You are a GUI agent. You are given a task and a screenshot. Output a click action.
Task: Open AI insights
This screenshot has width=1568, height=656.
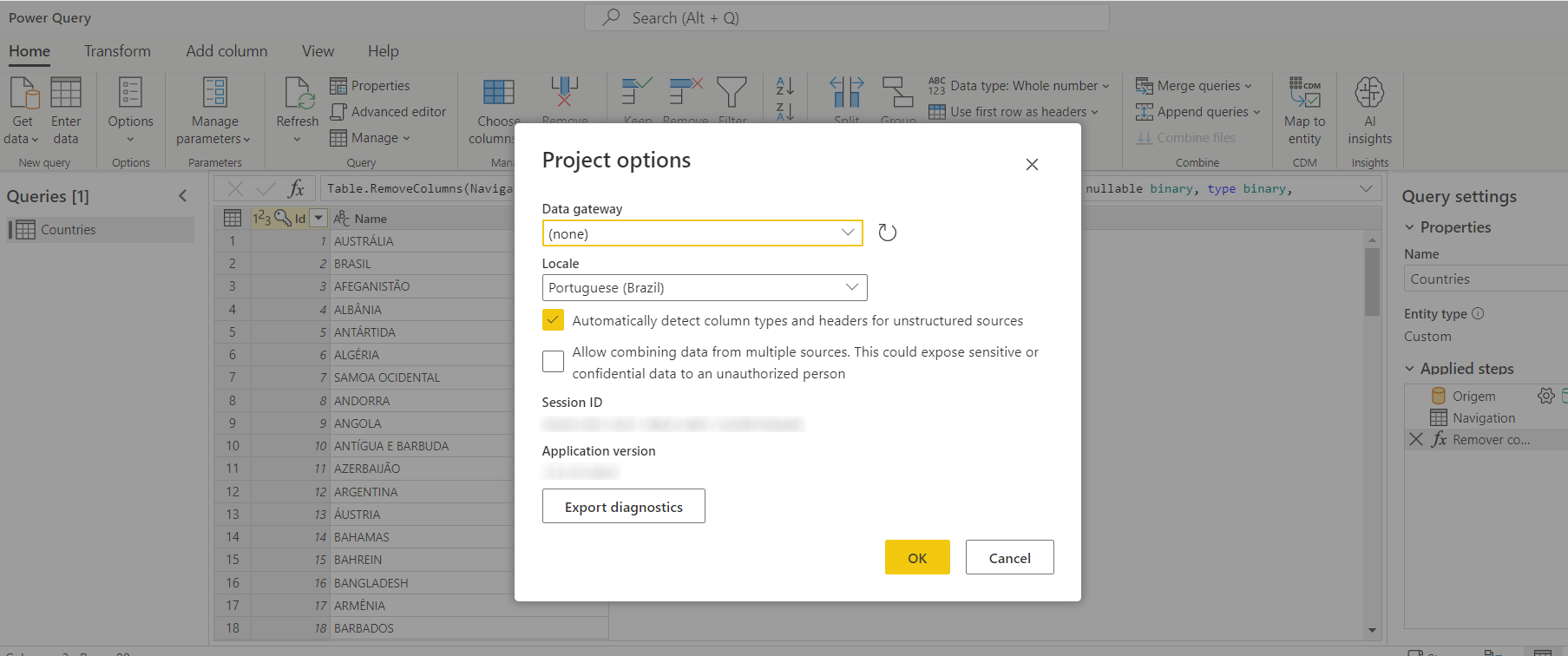point(1369,111)
